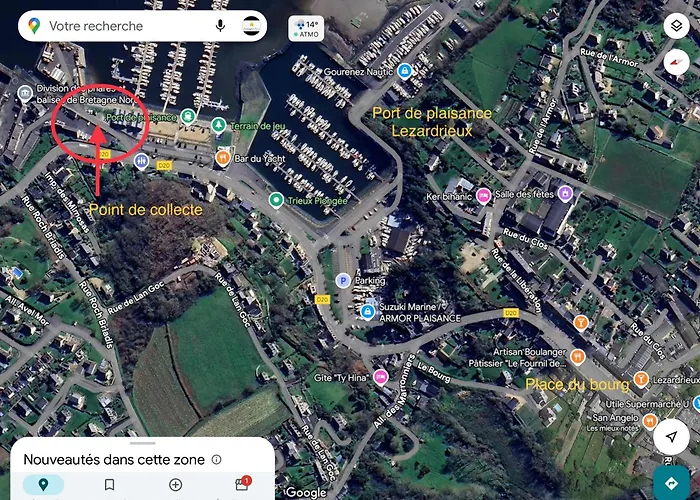This screenshot has width=700, height=500.
Task: Expand the bottom sheet drag handle
Action: click(142, 443)
